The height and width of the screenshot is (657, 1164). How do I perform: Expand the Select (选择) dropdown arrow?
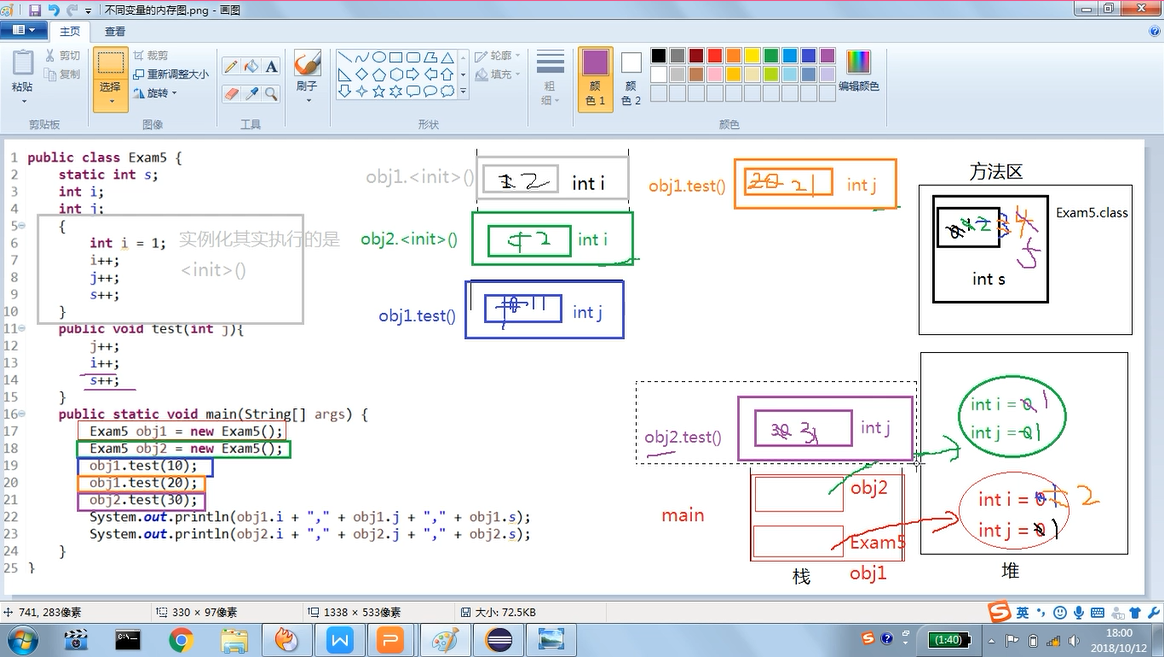111,102
